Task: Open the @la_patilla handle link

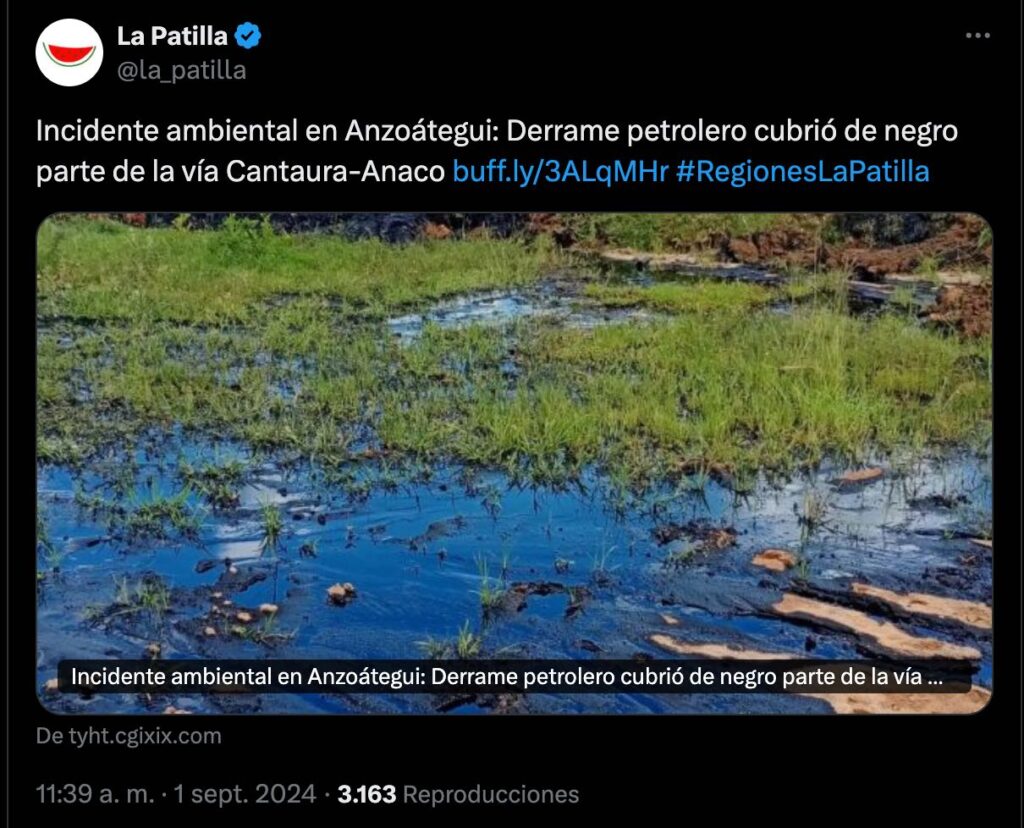Action: point(182,70)
